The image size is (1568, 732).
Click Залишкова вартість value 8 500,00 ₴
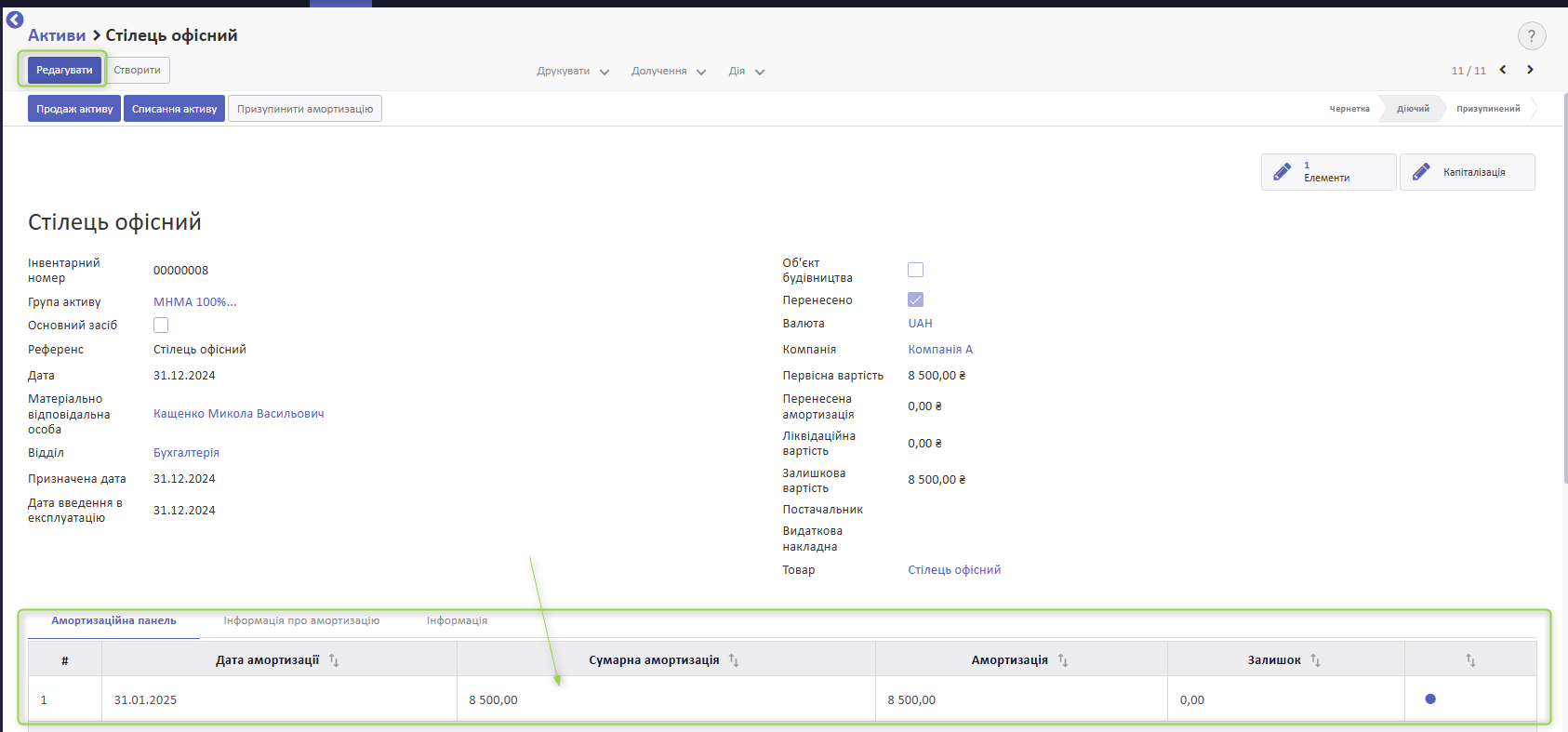pyautogui.click(x=937, y=480)
